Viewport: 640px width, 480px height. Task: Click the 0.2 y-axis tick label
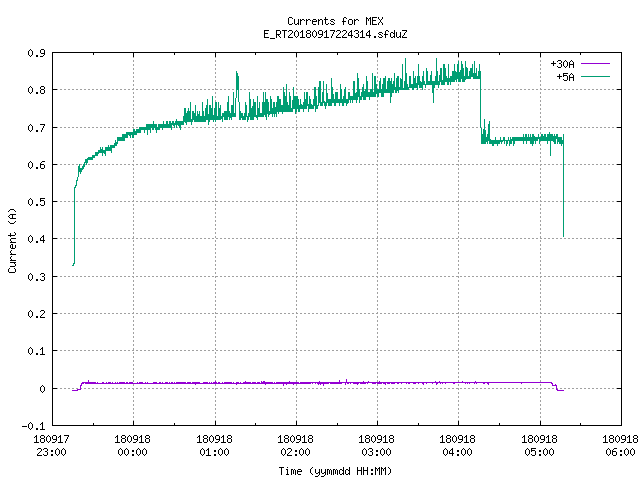[36, 314]
